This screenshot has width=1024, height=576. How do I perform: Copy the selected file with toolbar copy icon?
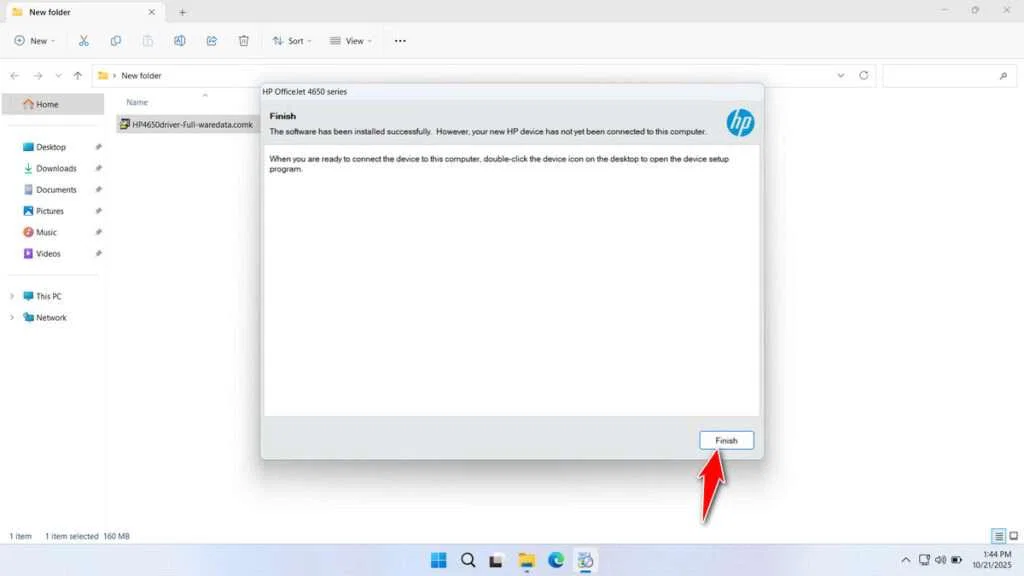point(116,41)
